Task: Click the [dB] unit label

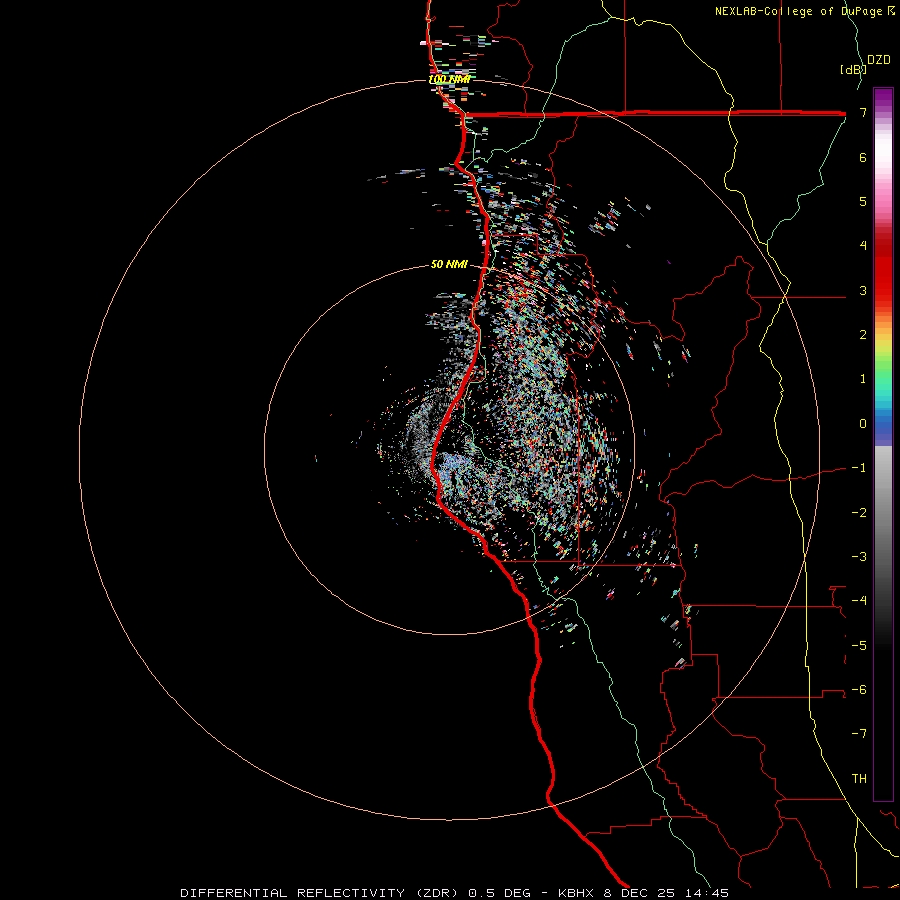Action: [x=852, y=69]
